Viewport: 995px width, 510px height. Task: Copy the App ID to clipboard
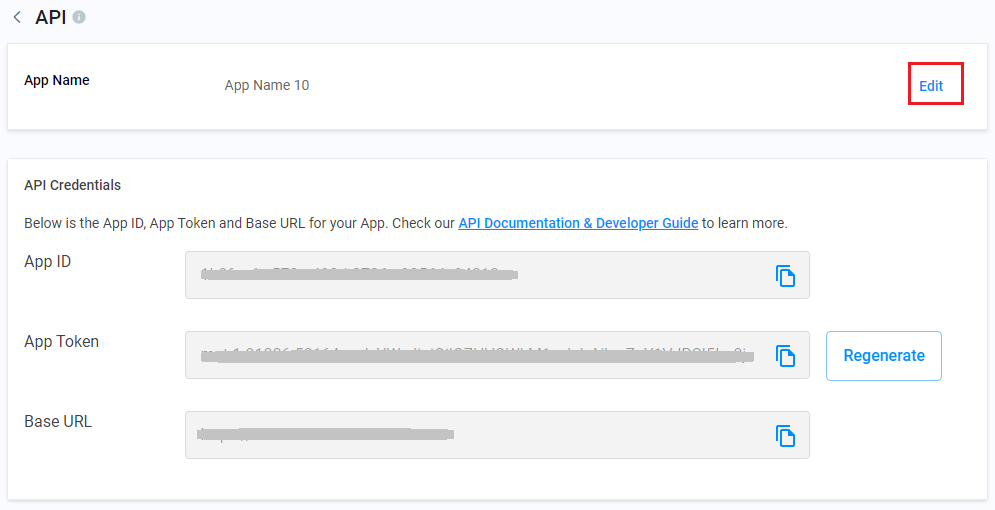786,276
